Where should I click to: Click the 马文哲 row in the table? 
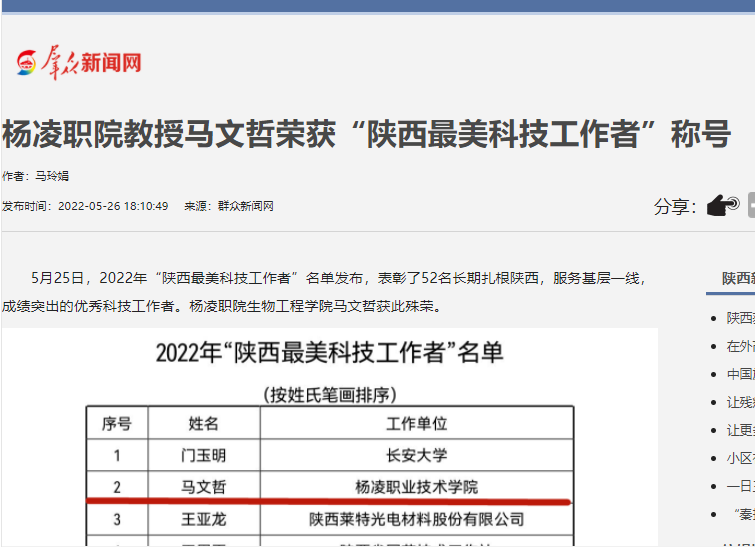[329, 487]
